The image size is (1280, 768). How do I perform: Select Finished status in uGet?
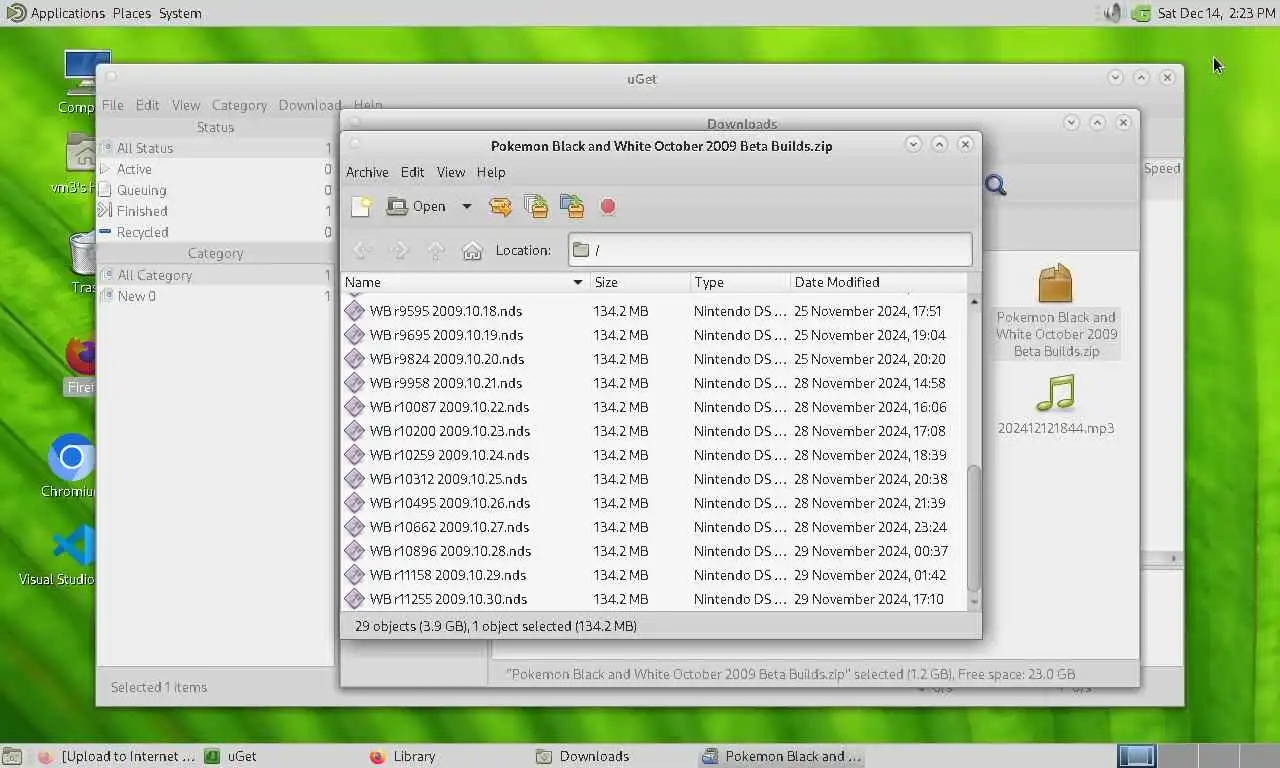pyautogui.click(x=215, y=211)
